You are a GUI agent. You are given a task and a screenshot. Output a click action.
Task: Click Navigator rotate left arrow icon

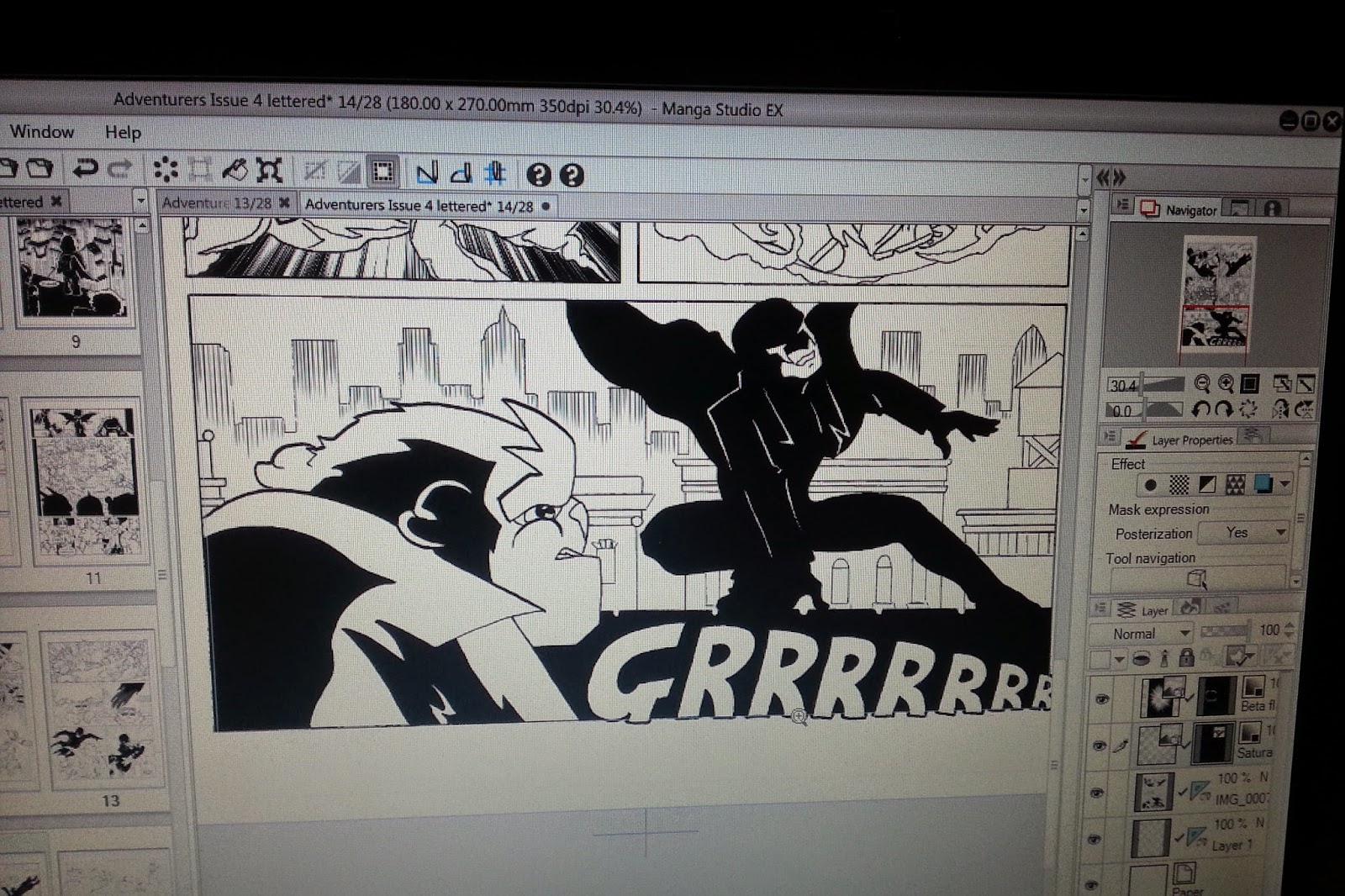coord(1201,409)
